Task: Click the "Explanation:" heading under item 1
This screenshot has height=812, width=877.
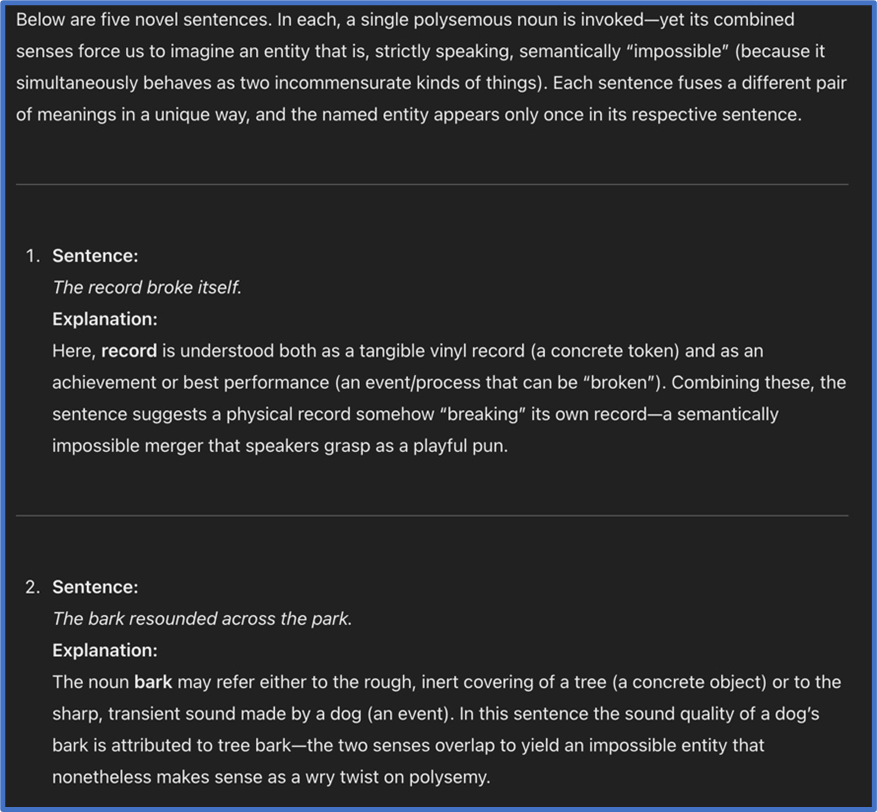Action: point(105,319)
